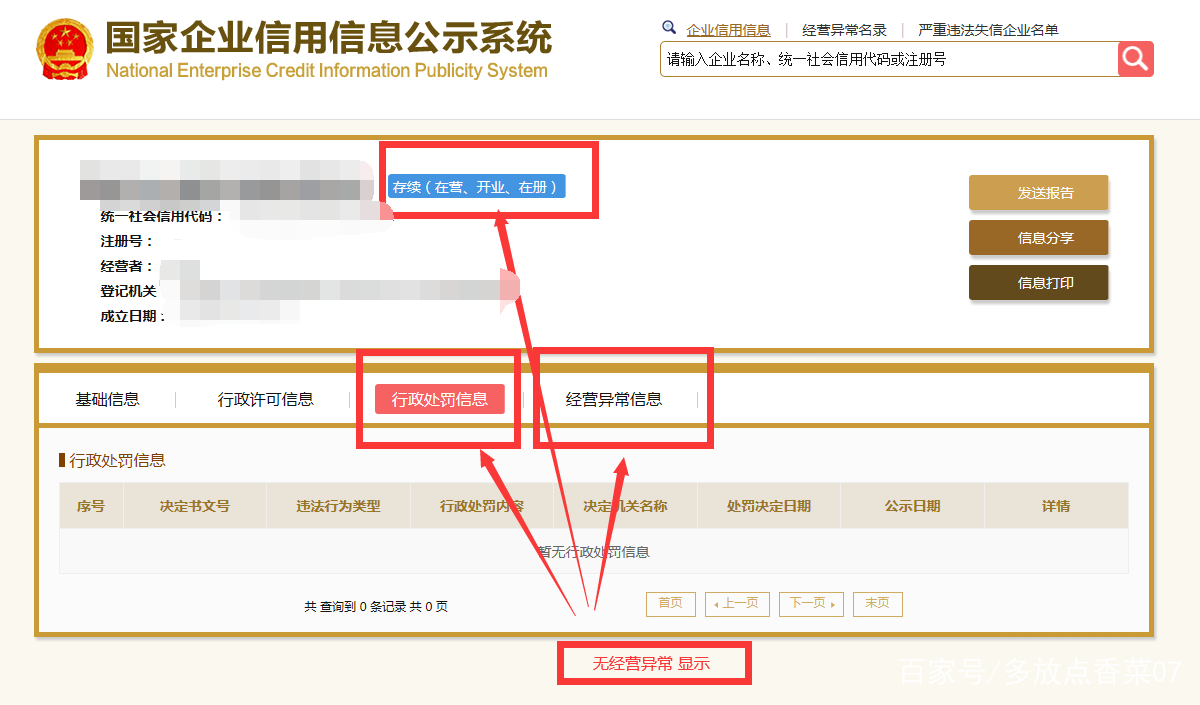Go to 首页 in the pagination
This screenshot has width=1200, height=705.
coord(670,604)
